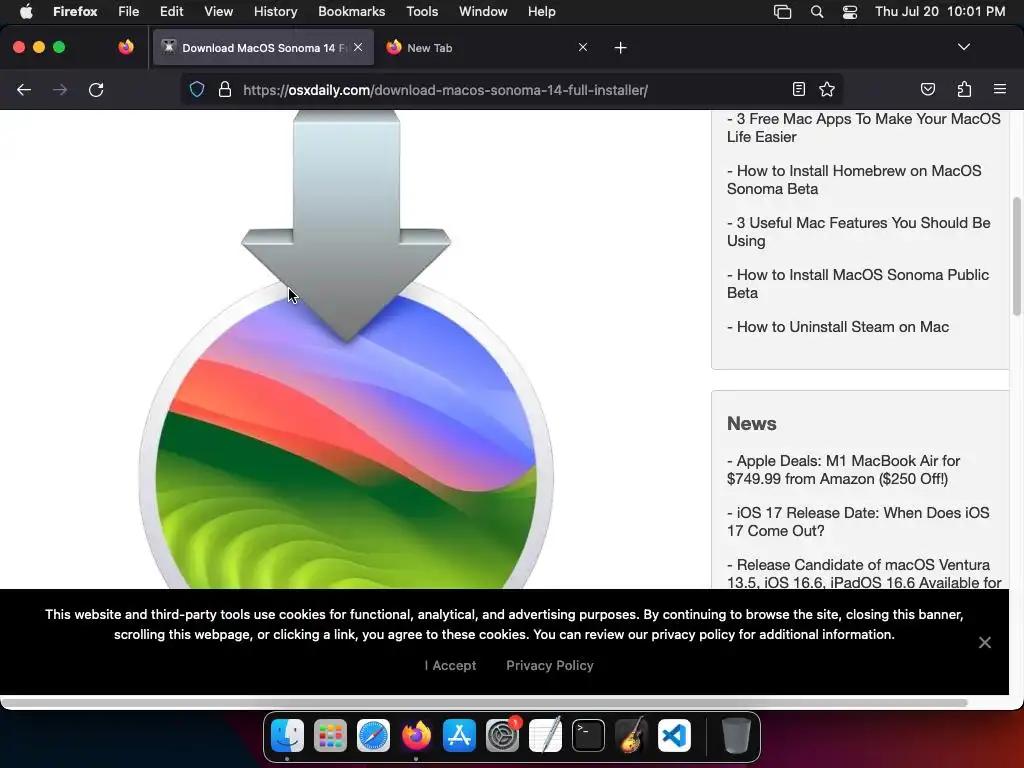
Task: Open the History menu
Action: pyautogui.click(x=275, y=11)
